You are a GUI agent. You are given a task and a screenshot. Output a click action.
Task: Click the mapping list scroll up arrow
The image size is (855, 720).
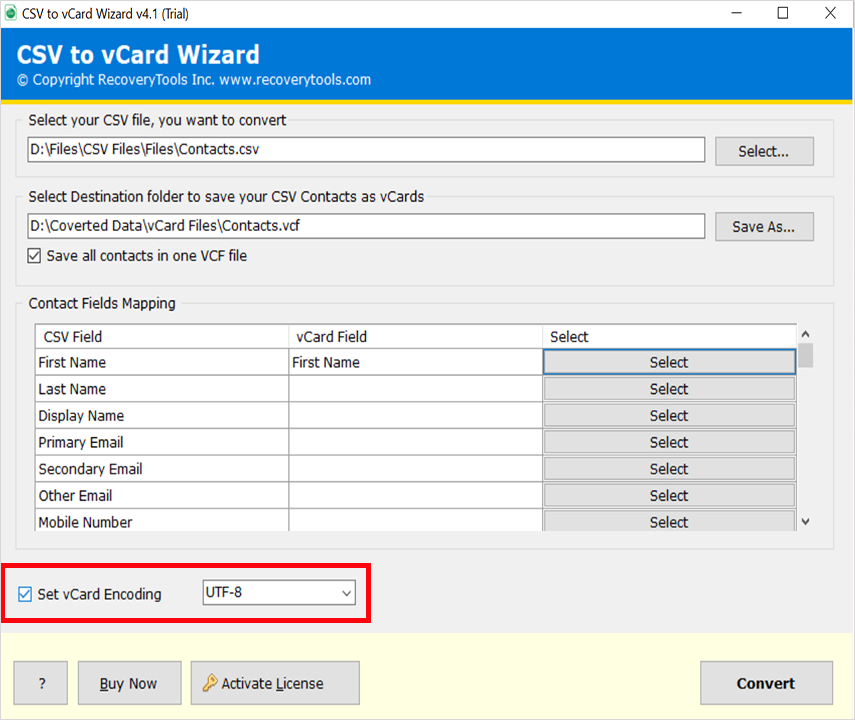point(806,334)
